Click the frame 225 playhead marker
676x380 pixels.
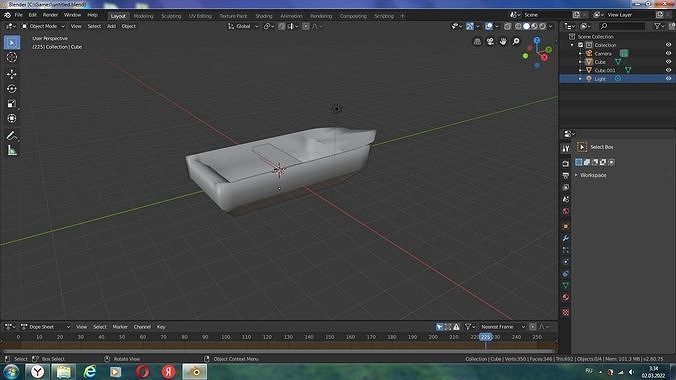pos(486,337)
